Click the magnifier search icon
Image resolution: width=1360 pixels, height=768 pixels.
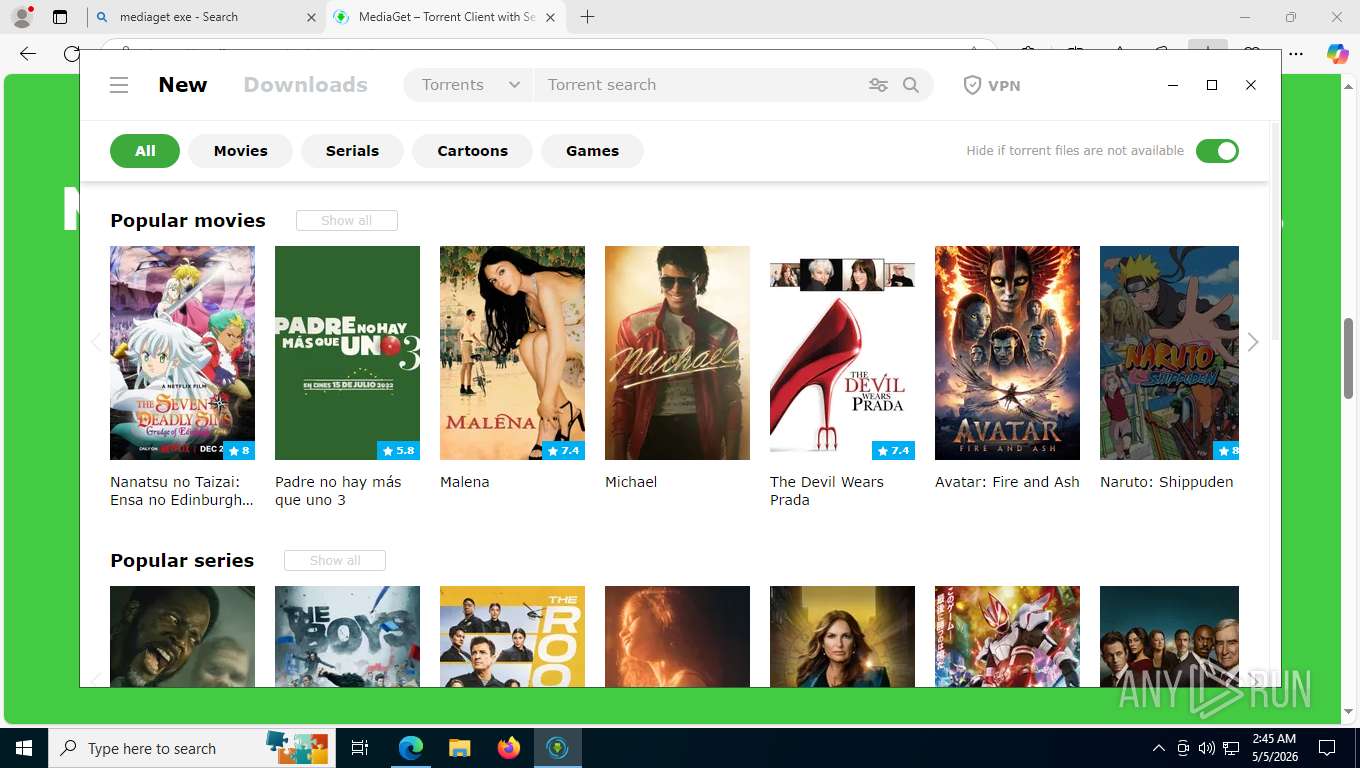911,85
